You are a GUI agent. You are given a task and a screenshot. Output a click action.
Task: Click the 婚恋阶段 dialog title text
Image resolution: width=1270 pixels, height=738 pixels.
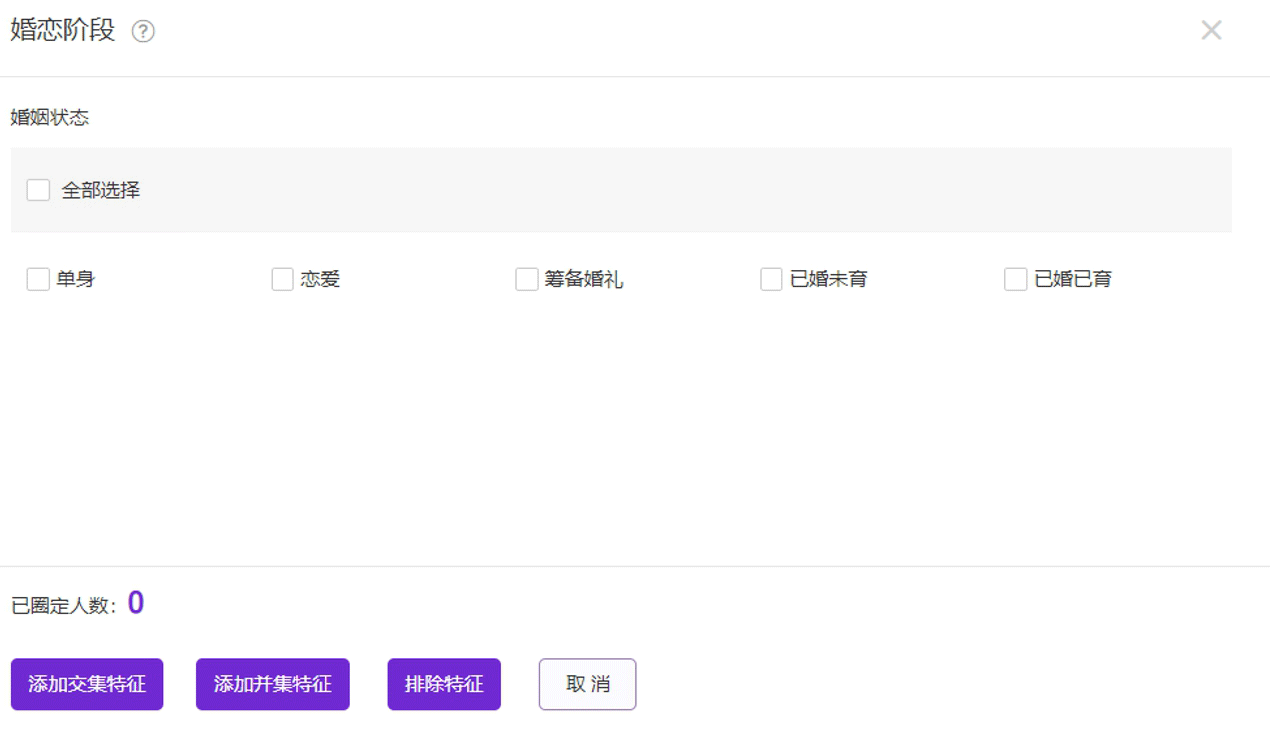click(x=63, y=30)
